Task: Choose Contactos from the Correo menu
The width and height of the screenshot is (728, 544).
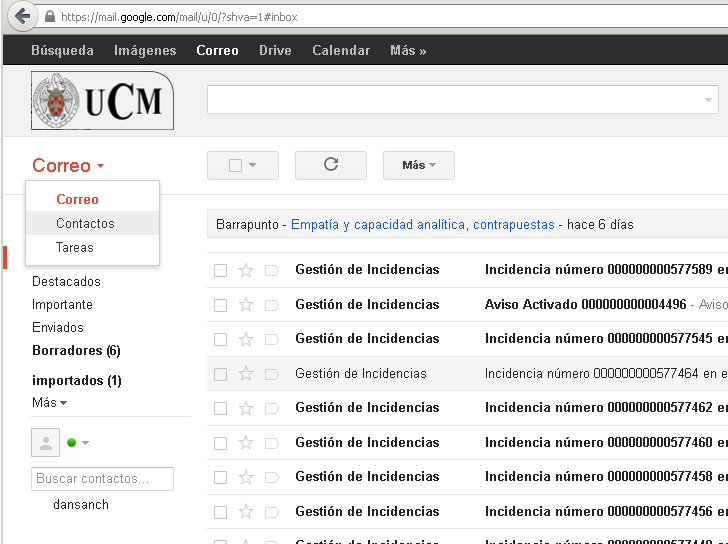Action: click(x=85, y=223)
